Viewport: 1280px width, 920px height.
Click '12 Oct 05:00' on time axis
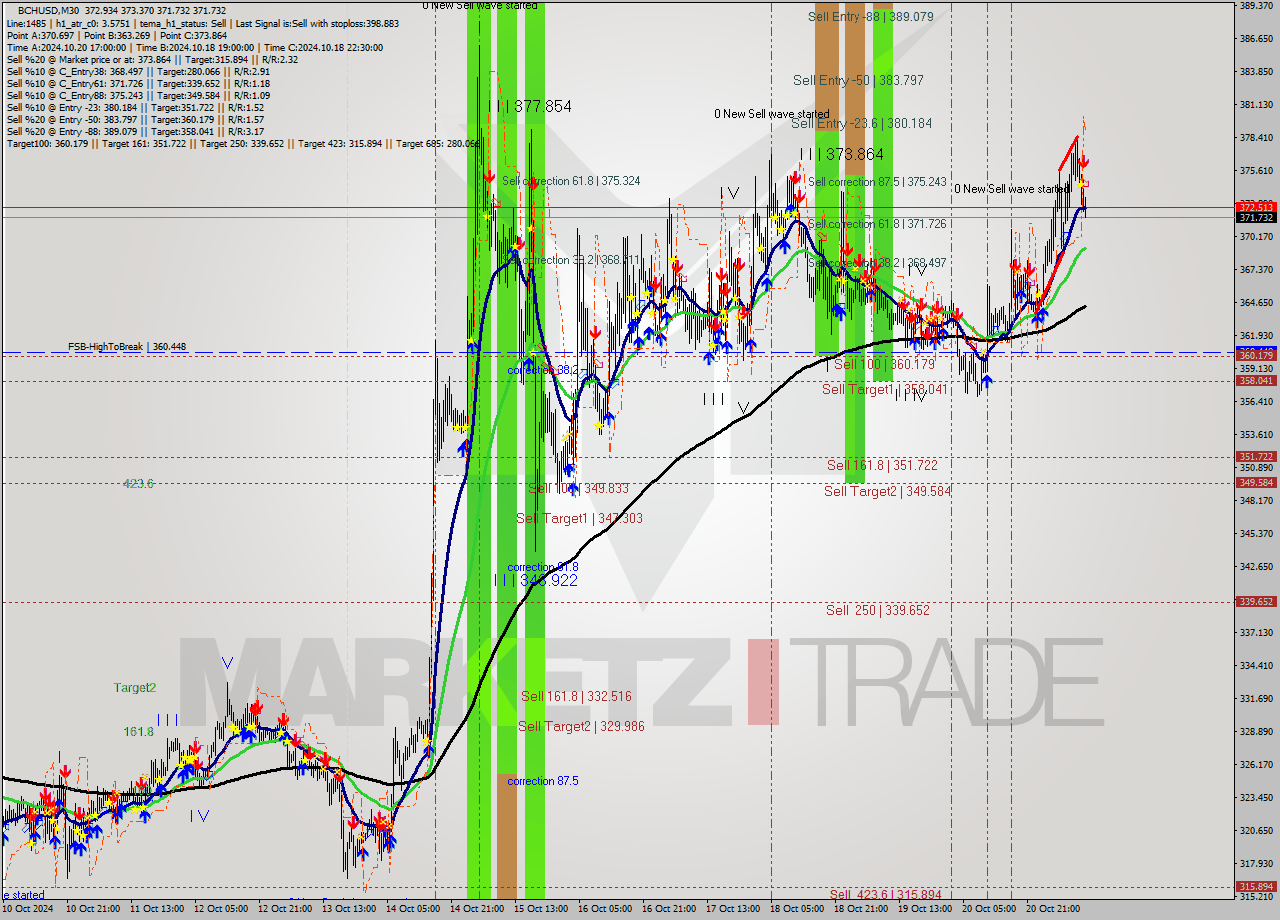(223, 909)
